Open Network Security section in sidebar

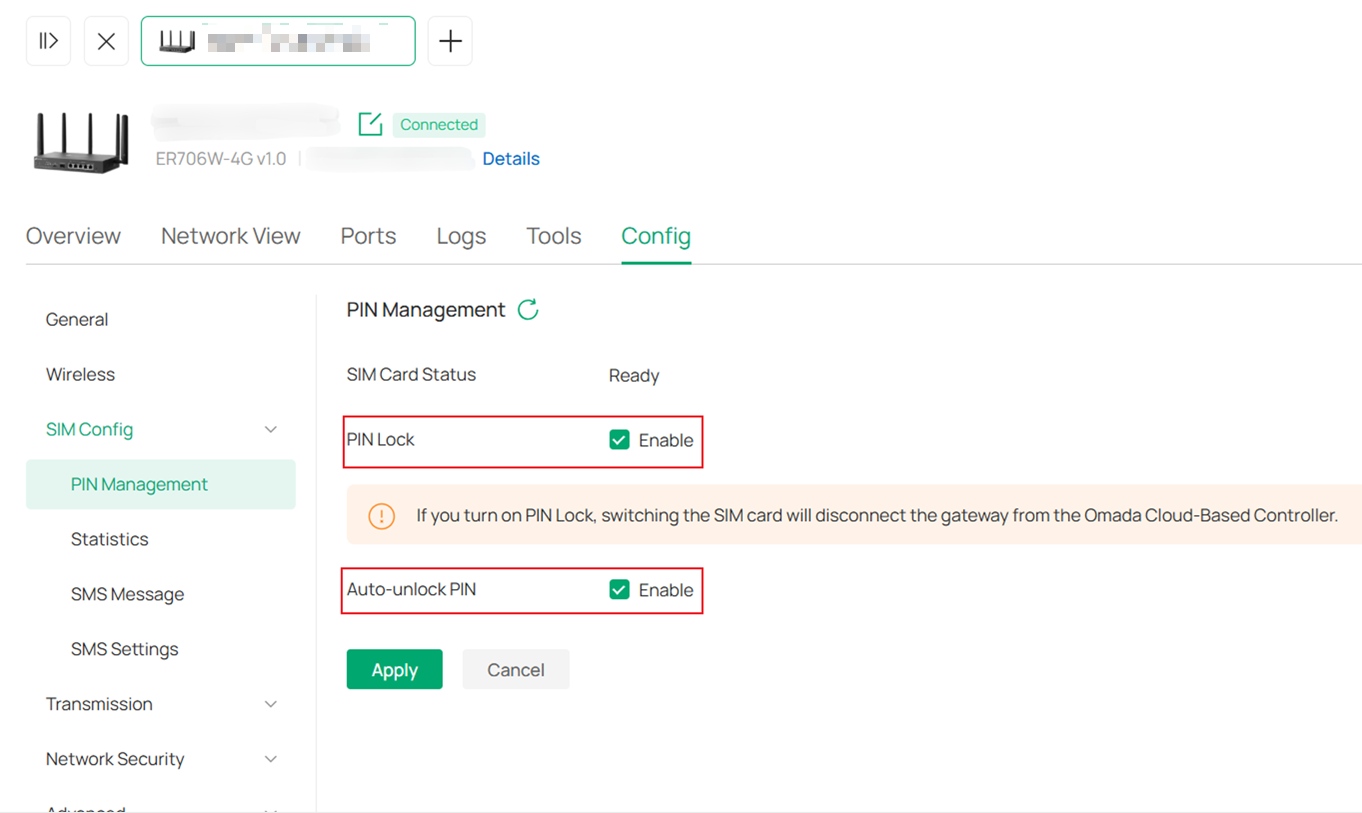pos(115,760)
